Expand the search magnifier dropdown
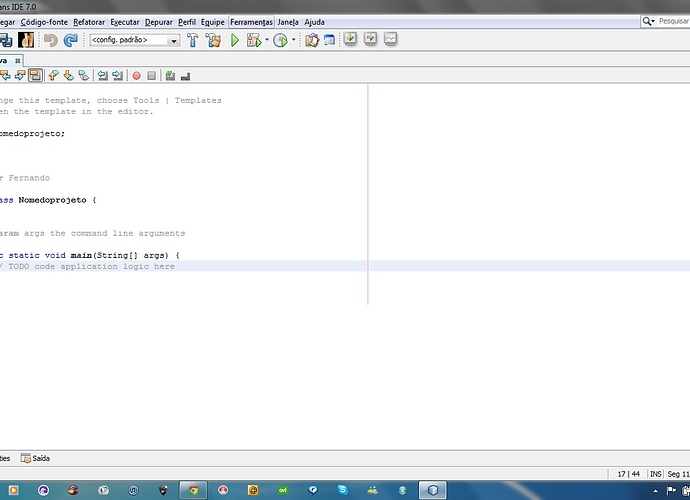 pyautogui.click(x=649, y=21)
